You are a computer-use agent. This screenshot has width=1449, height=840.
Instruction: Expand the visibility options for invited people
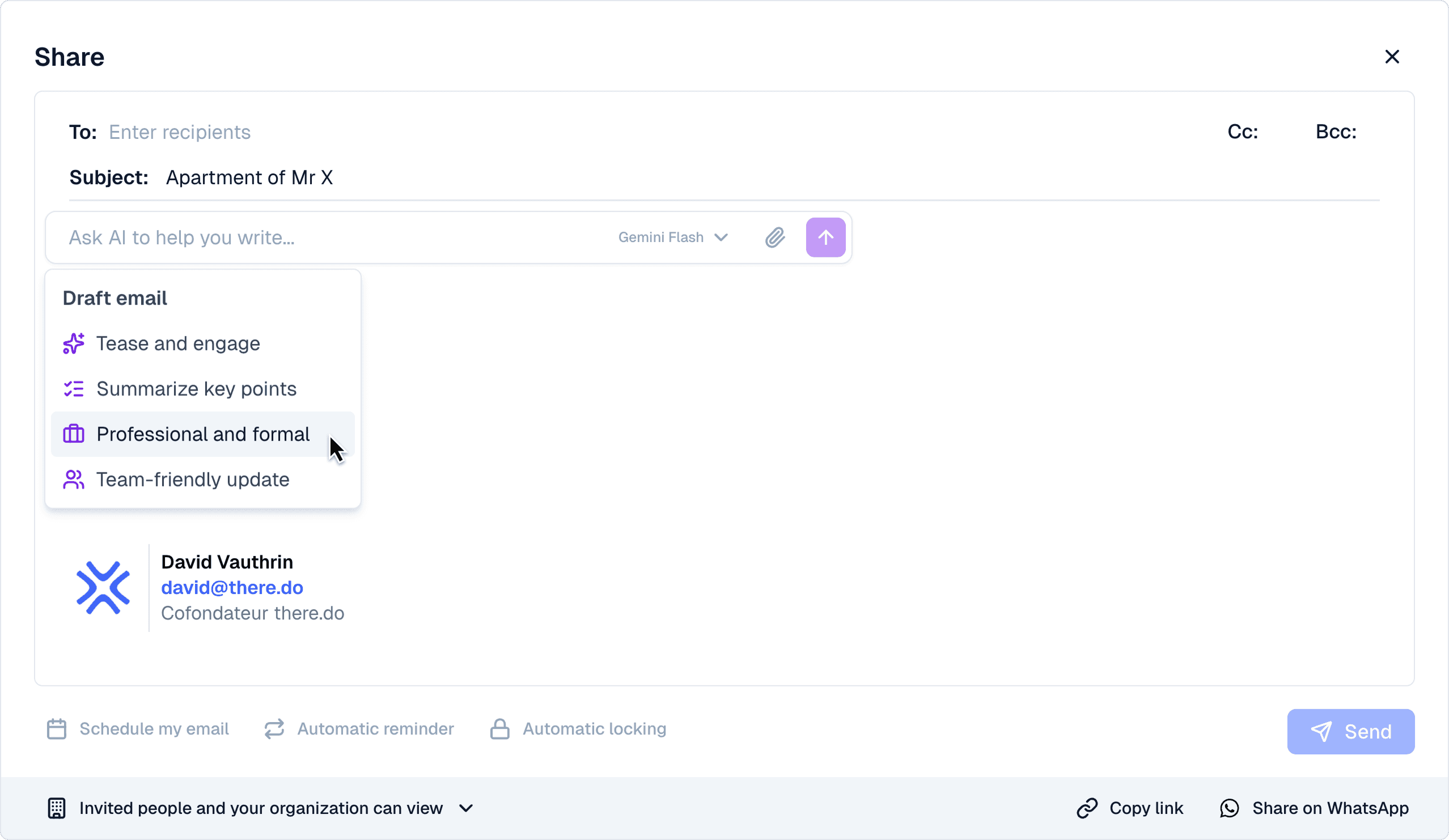[x=466, y=808]
